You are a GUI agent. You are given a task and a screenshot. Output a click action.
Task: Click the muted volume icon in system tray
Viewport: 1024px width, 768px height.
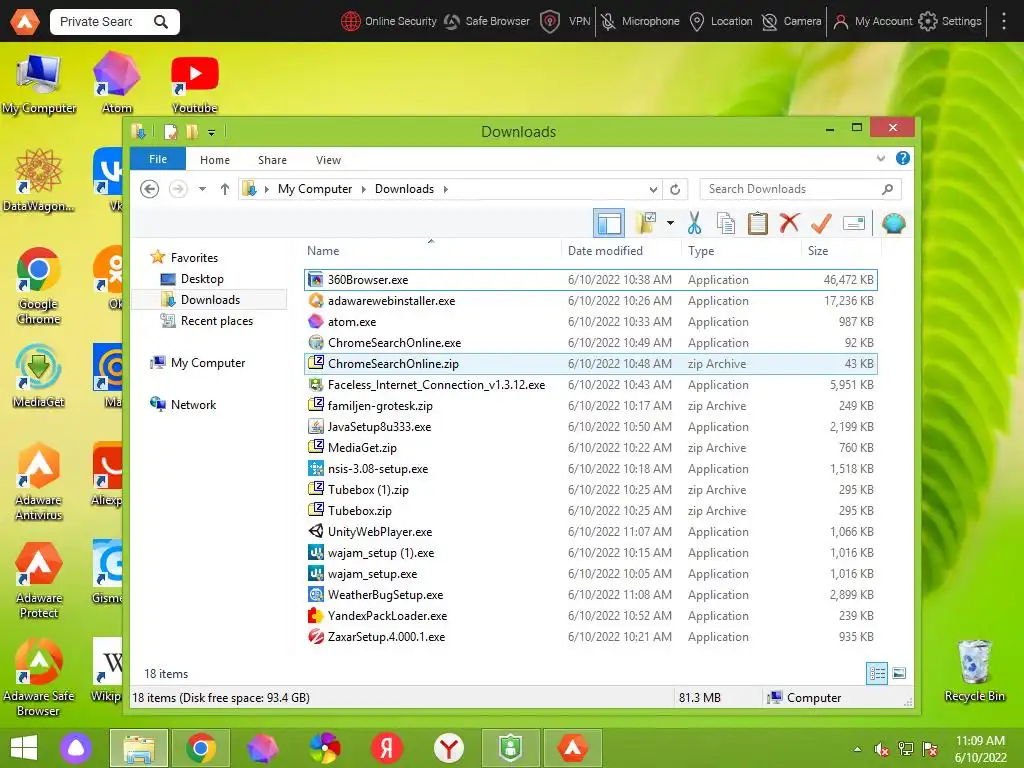pos(881,749)
